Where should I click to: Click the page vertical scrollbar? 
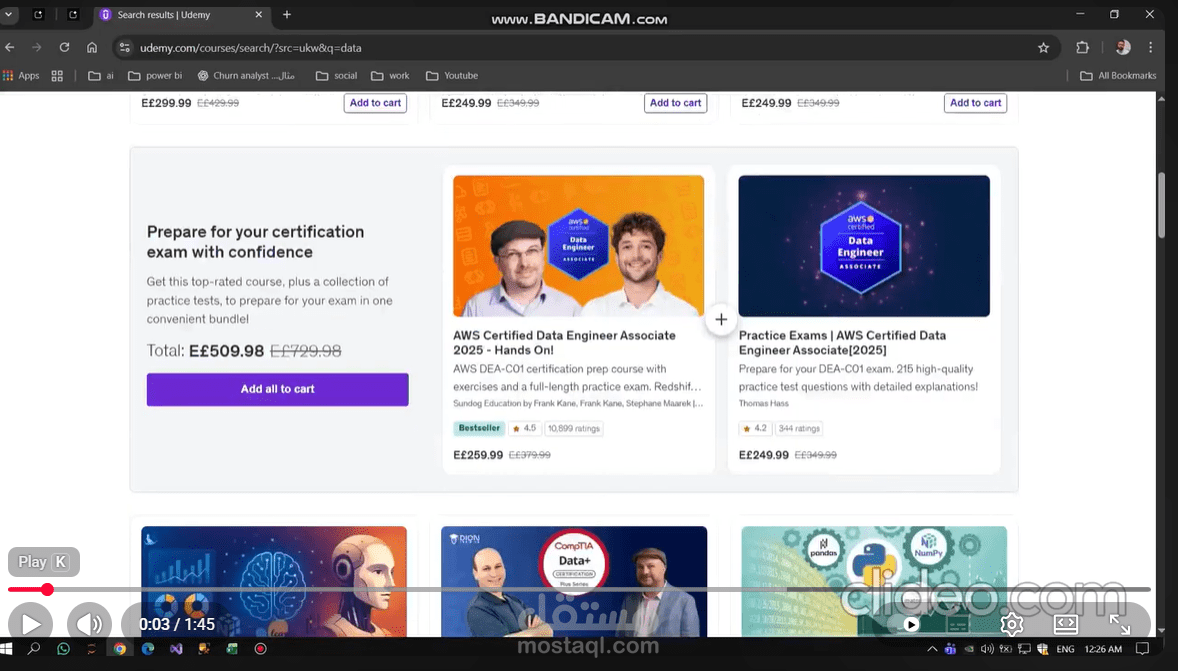tap(1161, 204)
